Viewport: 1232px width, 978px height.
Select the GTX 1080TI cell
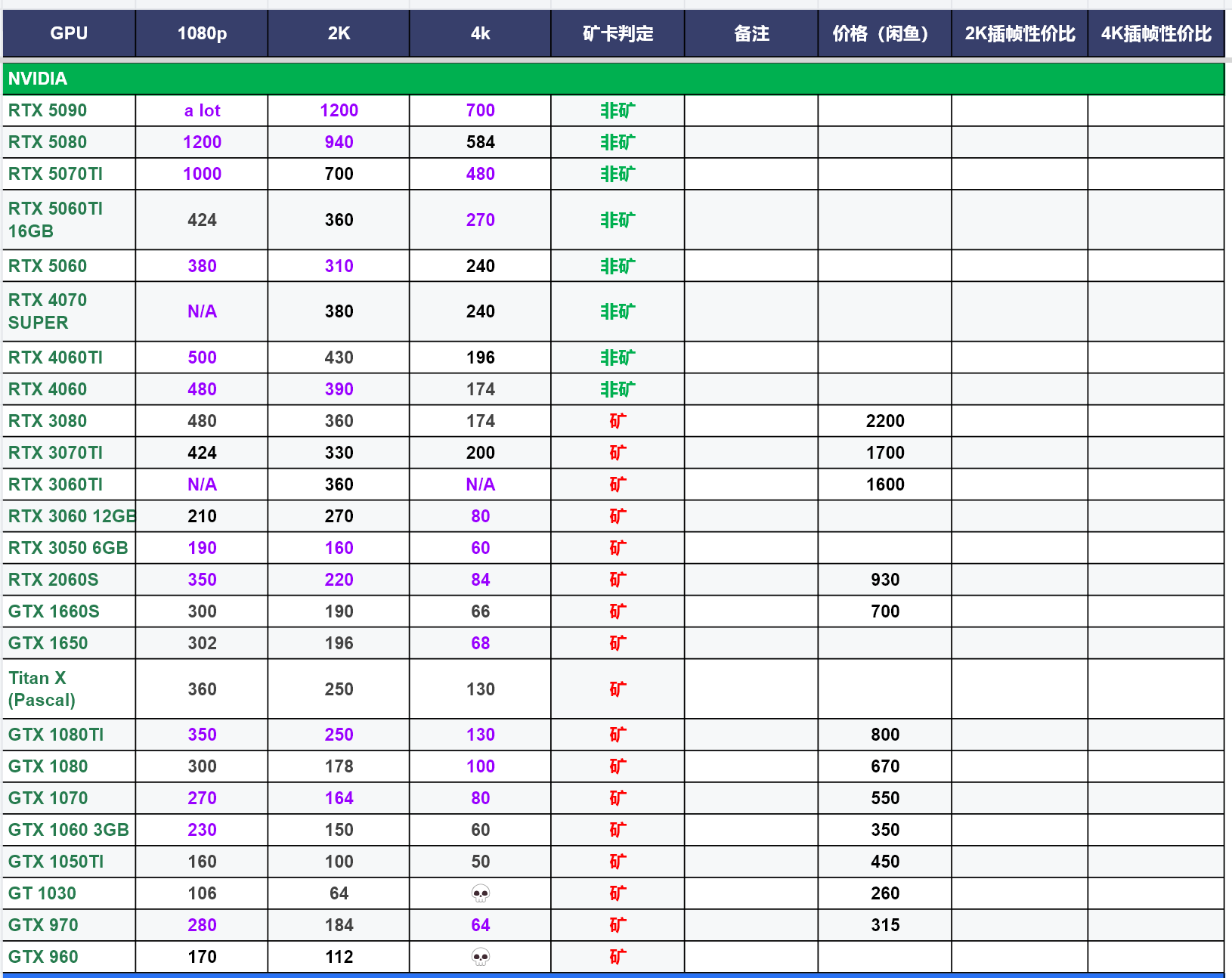tap(69, 735)
